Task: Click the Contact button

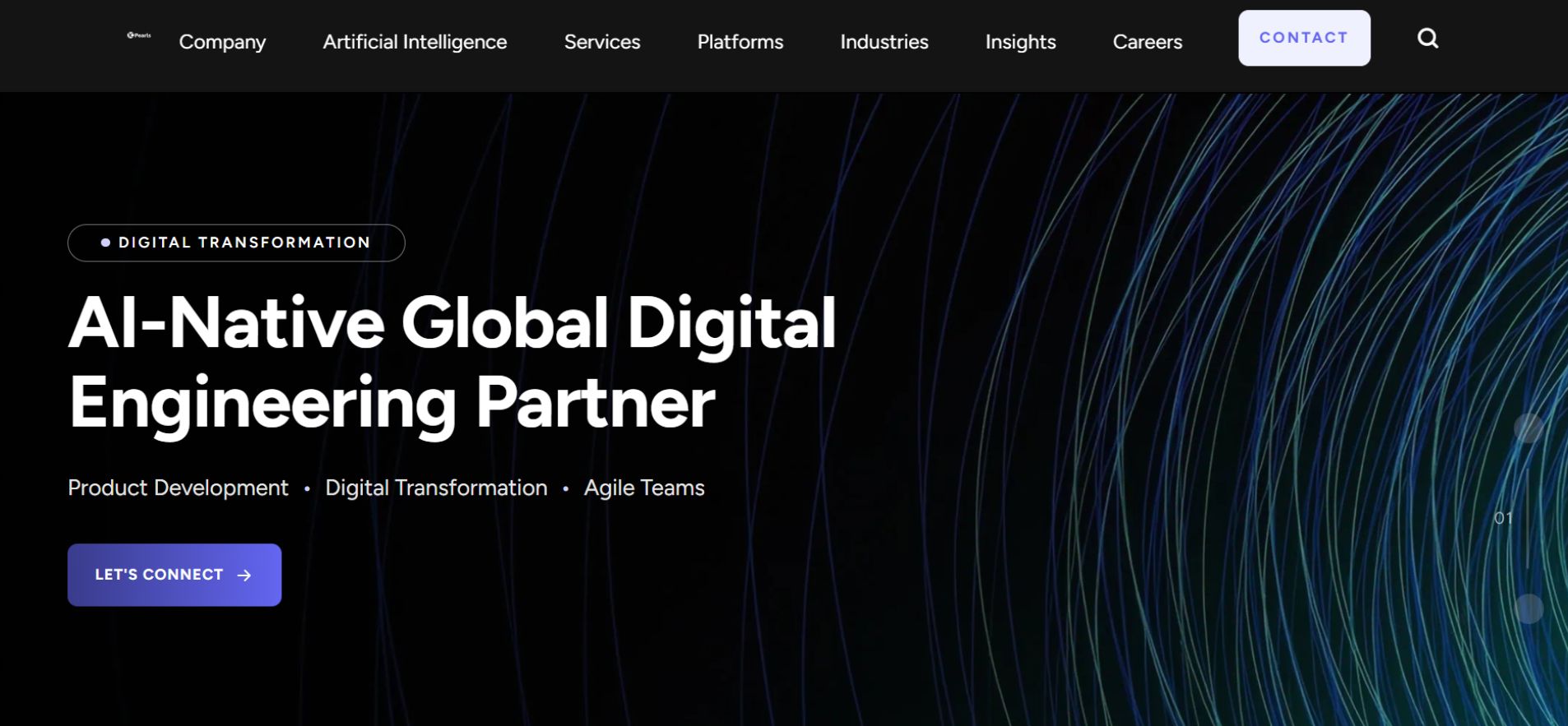Action: [x=1304, y=38]
